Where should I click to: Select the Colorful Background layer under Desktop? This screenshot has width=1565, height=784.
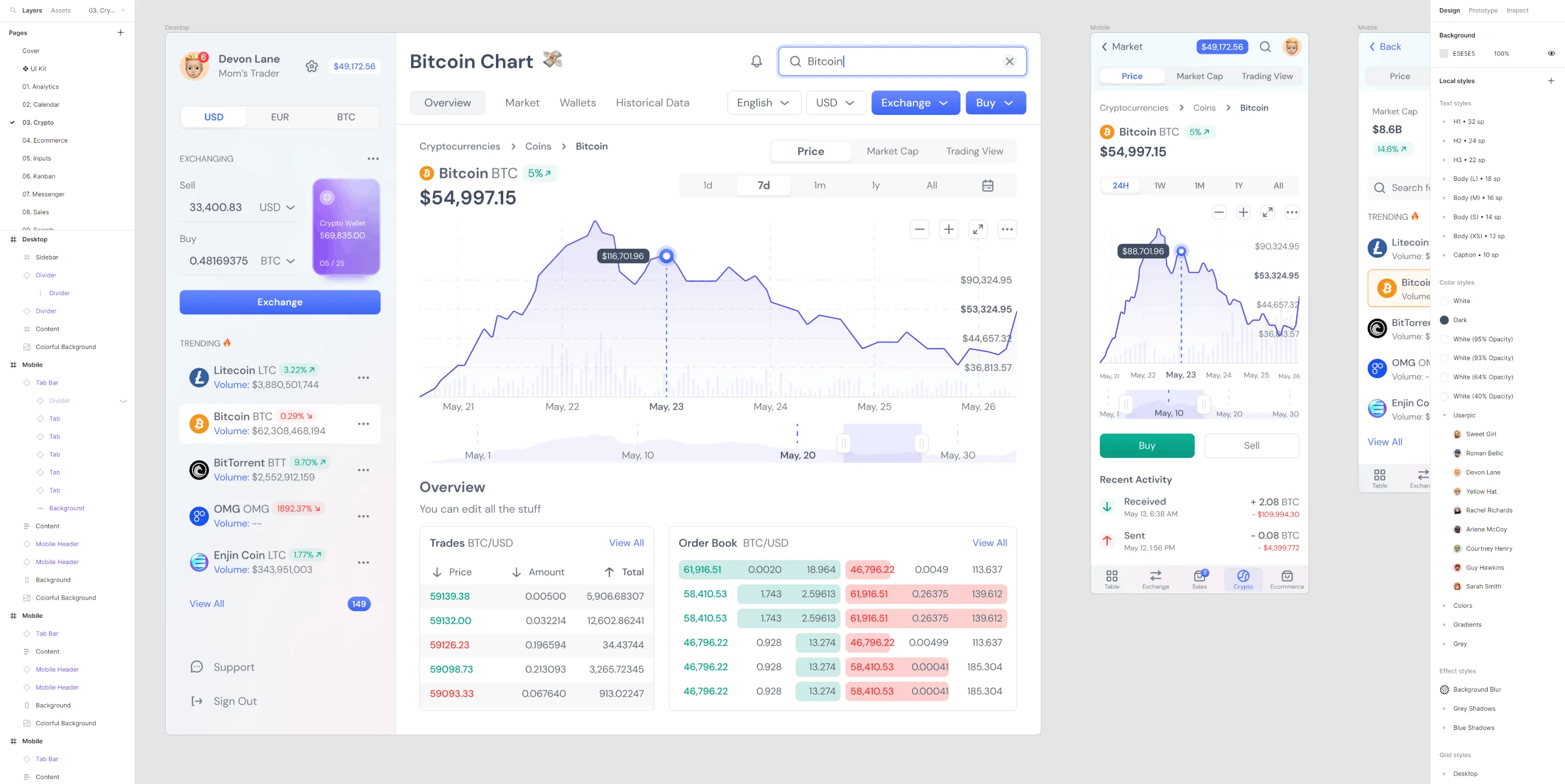coord(66,347)
